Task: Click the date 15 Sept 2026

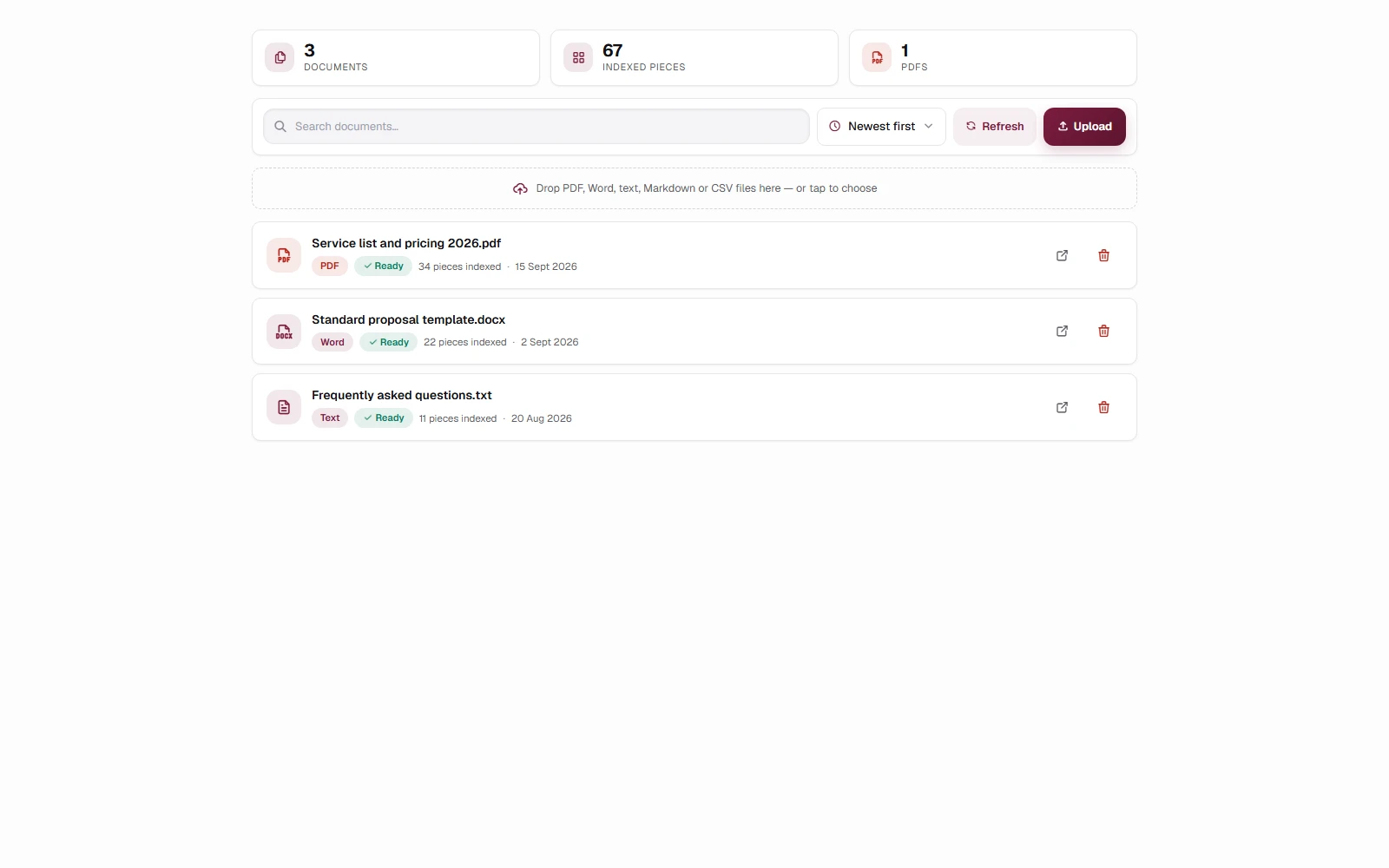Action: pyautogui.click(x=546, y=266)
